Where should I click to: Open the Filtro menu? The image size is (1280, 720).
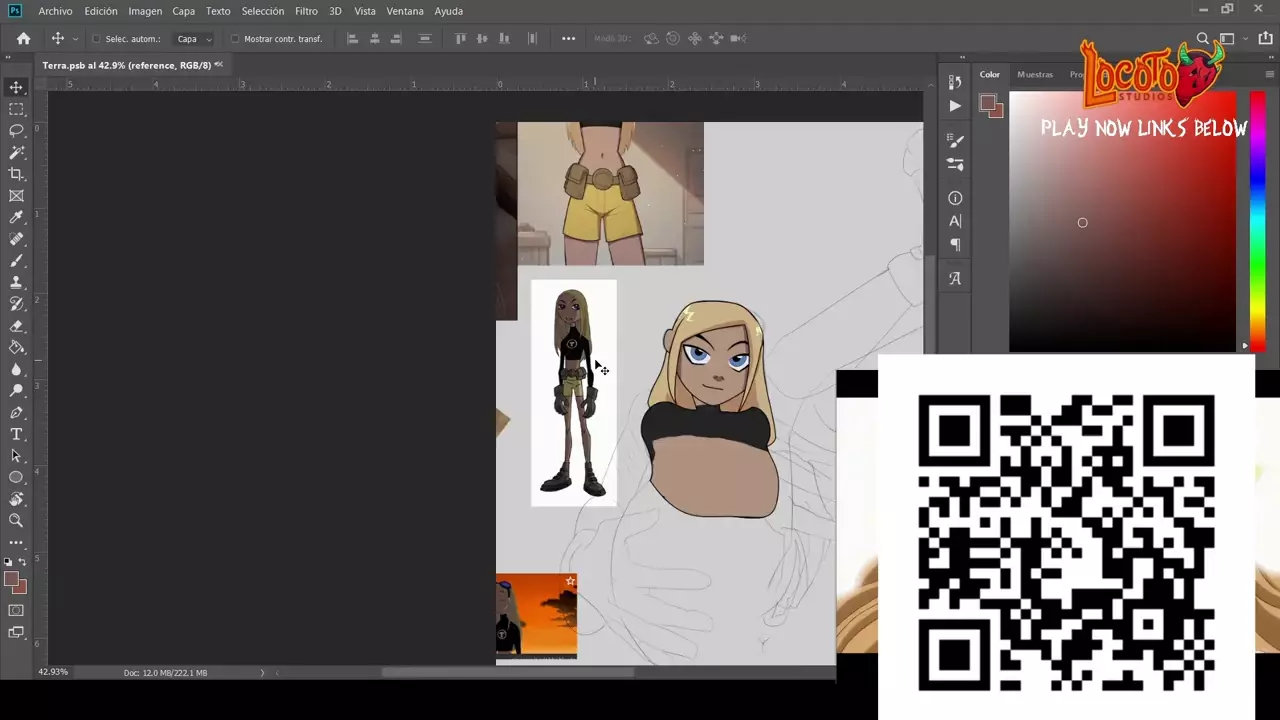tap(306, 11)
